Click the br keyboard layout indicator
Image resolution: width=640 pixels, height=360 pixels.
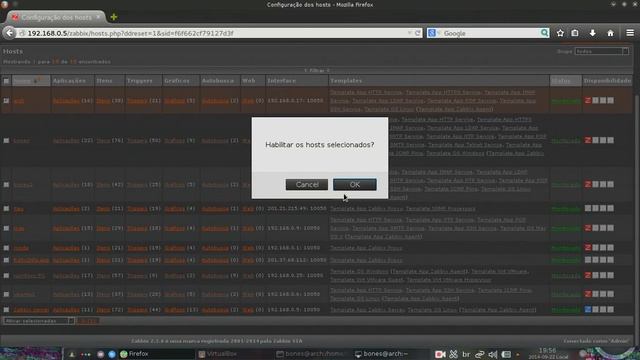click(x=466, y=354)
